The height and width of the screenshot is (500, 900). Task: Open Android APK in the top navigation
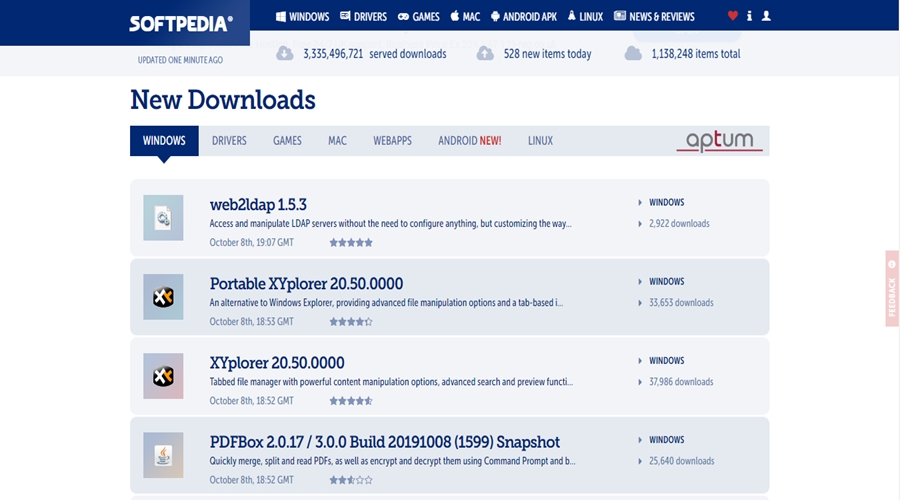point(523,17)
